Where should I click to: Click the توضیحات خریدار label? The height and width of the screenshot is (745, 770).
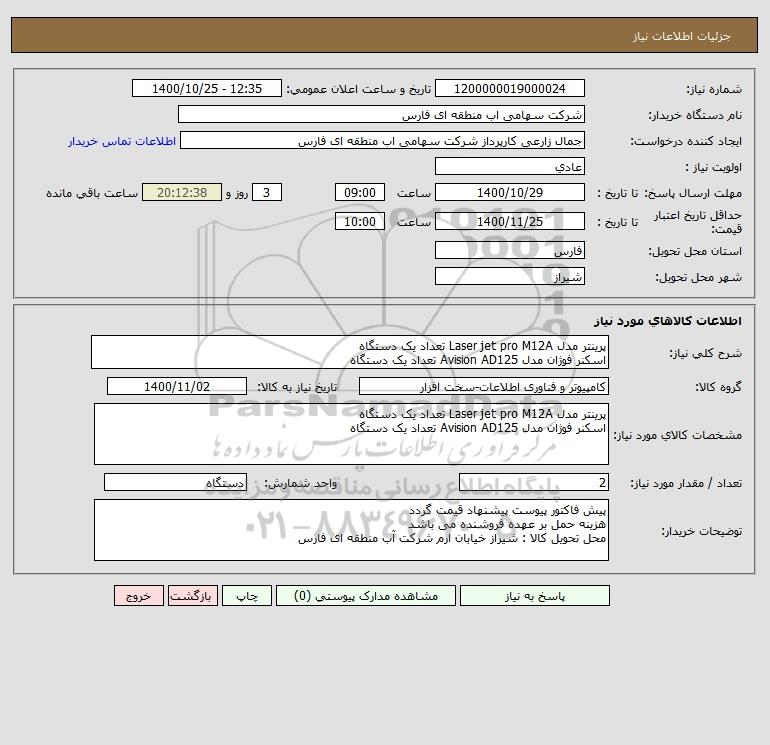[x=702, y=531]
